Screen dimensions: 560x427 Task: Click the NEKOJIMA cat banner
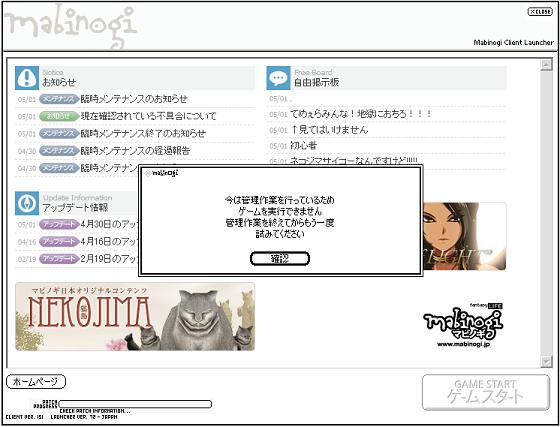(135, 316)
